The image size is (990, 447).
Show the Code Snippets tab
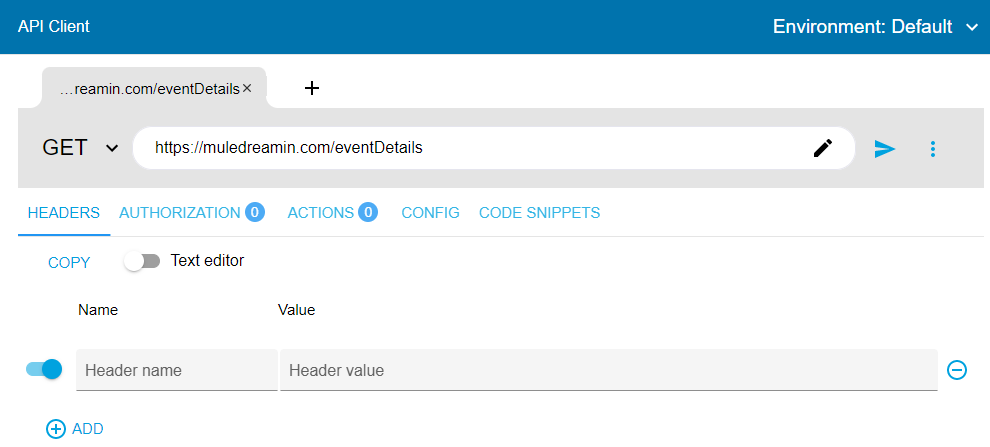tap(539, 213)
